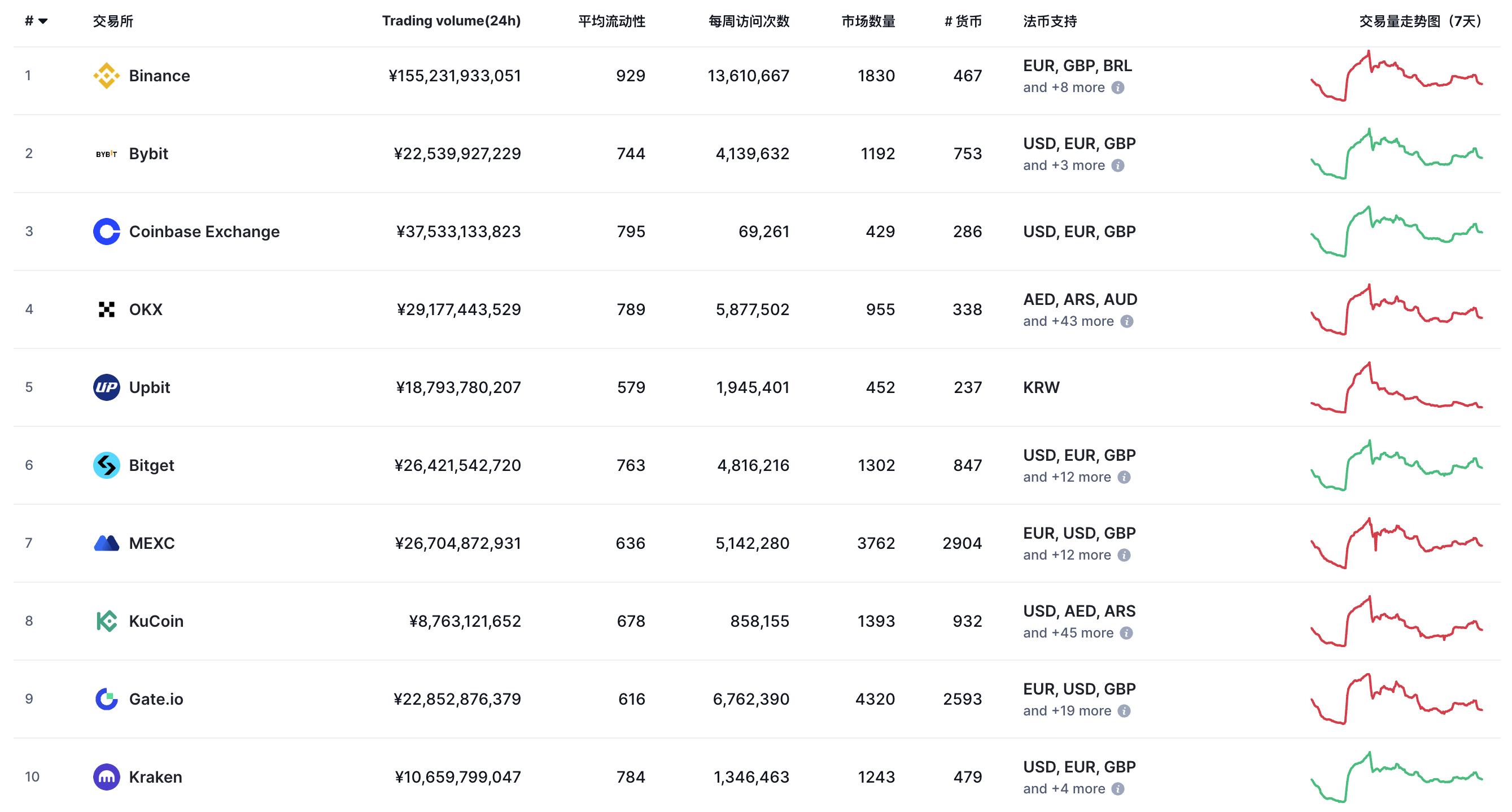Click the Coinbase Exchange logo icon
Image resolution: width=1512 pixels, height=812 pixels.
106,232
